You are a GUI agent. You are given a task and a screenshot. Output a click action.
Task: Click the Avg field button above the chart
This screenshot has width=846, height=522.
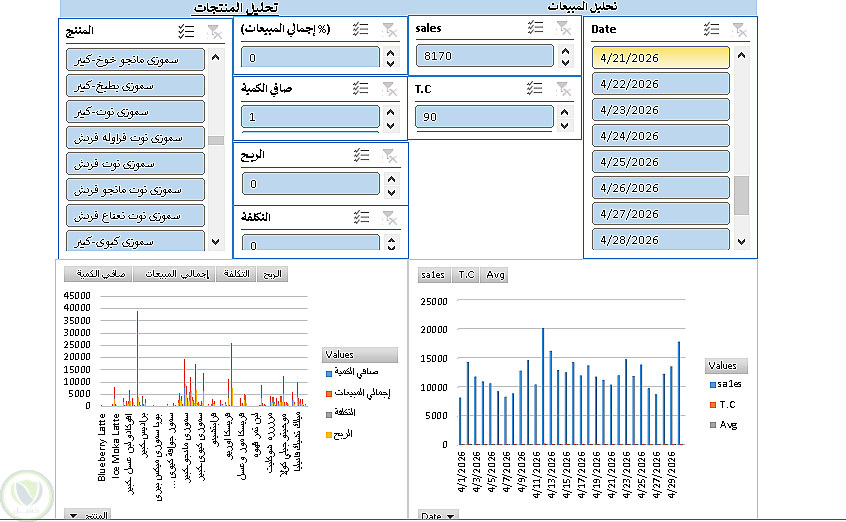(x=495, y=275)
